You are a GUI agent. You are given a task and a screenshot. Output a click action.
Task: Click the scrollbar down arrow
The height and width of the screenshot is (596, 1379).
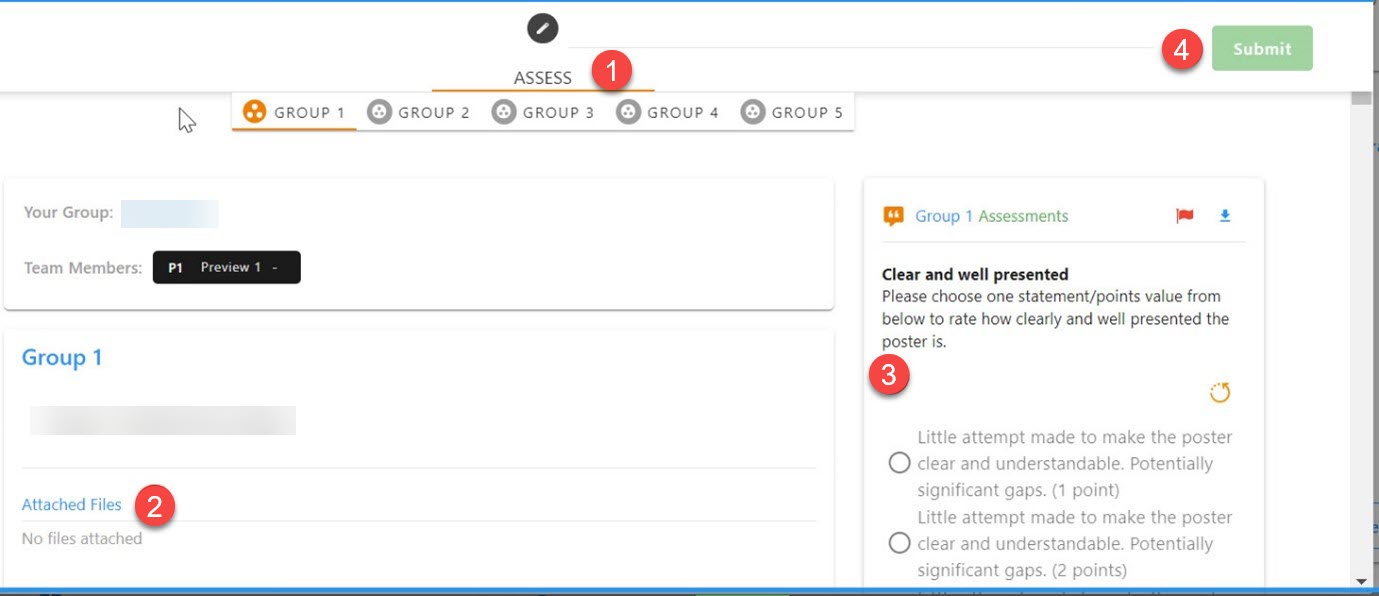coord(1360,581)
